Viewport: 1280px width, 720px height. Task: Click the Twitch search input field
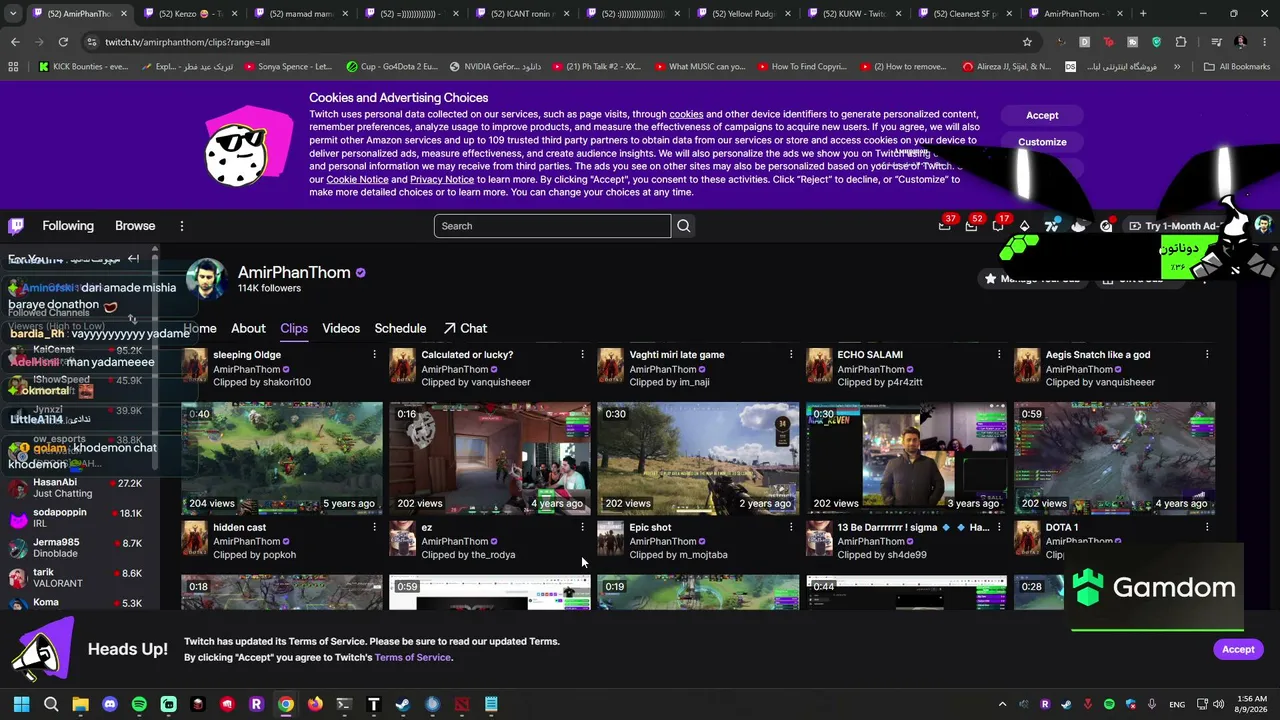552,226
